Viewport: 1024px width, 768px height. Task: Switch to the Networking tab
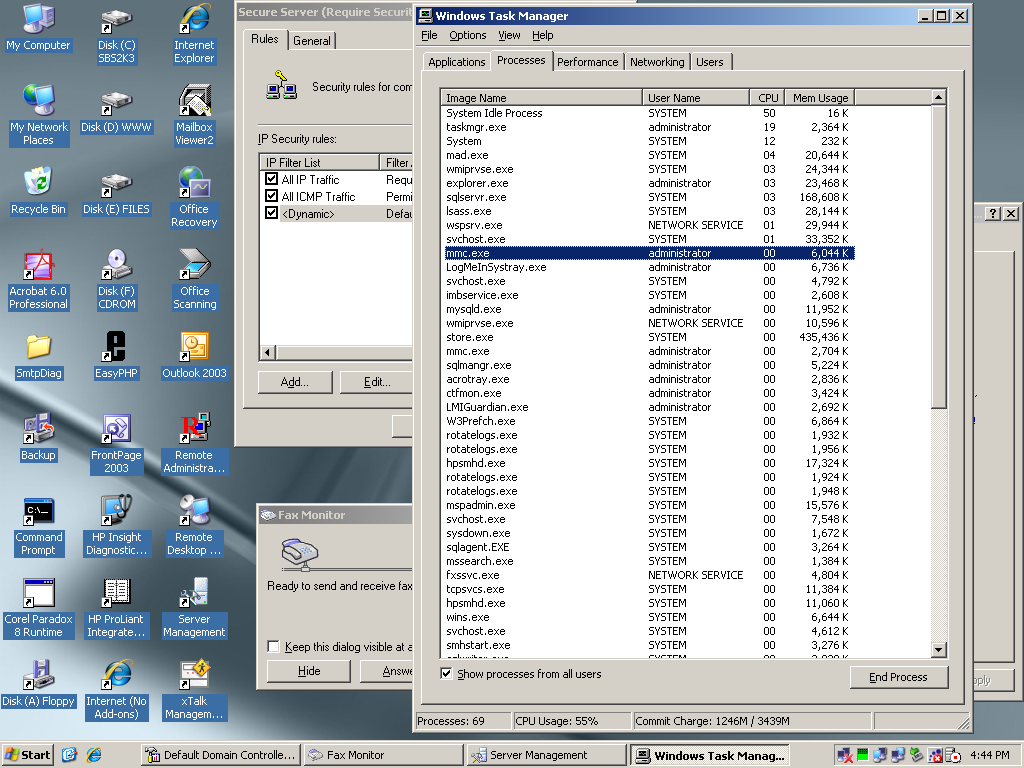pos(657,62)
